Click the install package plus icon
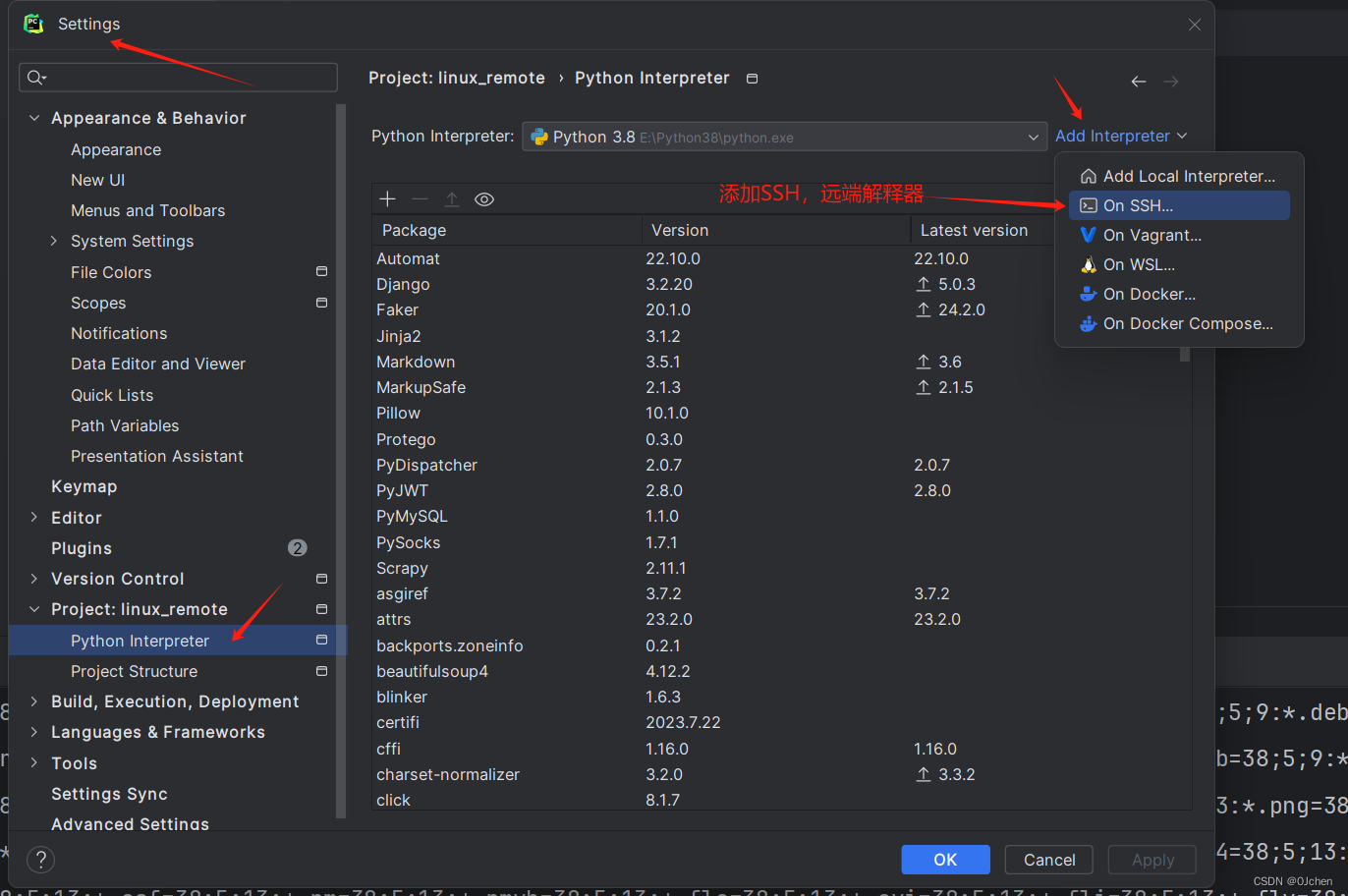The height and width of the screenshot is (896, 1348). [388, 199]
